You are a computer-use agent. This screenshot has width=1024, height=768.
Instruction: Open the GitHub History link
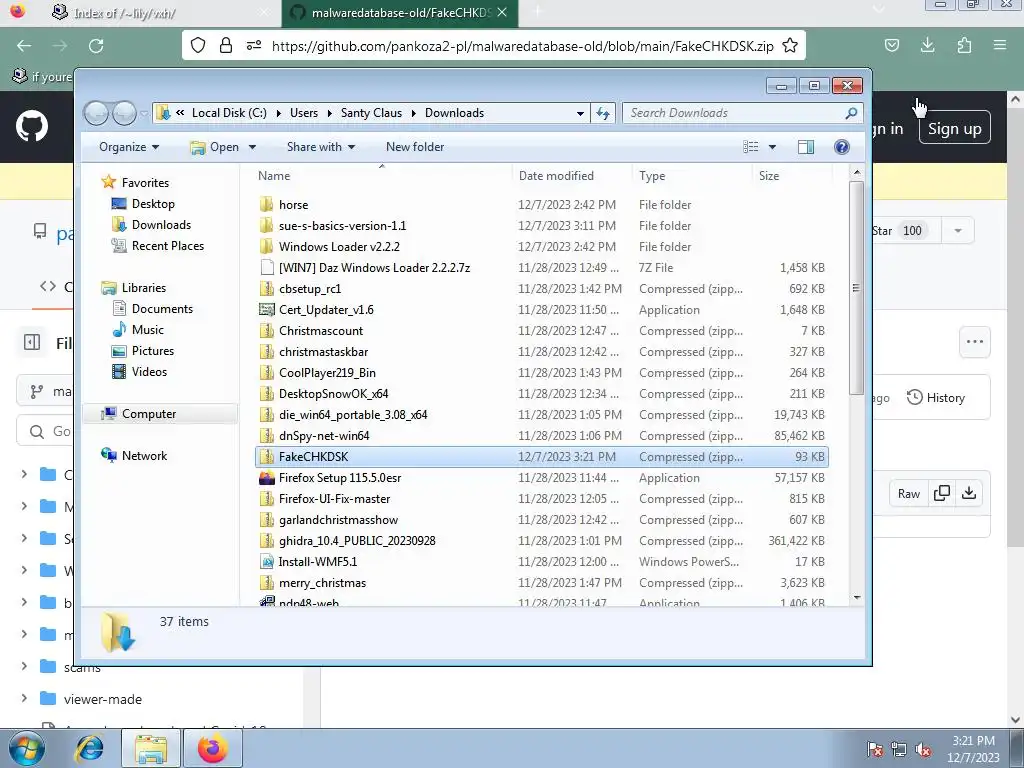pyautogui.click(x=935, y=398)
